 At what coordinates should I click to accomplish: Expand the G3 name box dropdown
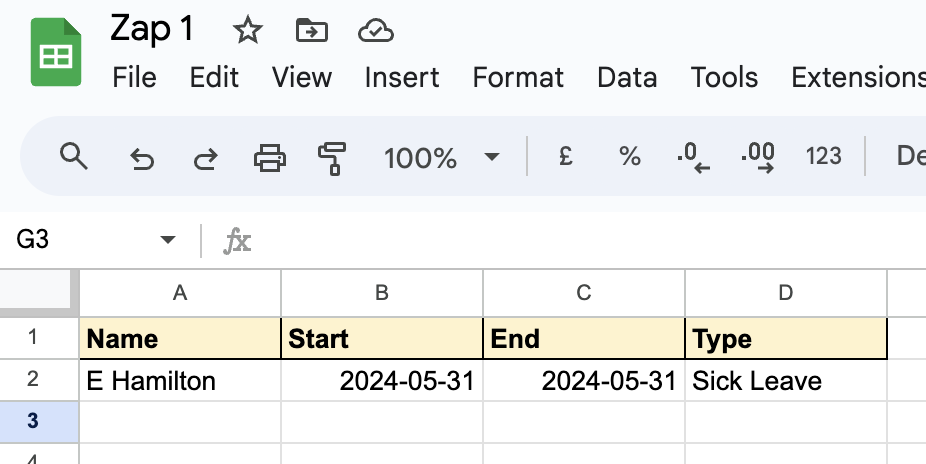[168, 240]
